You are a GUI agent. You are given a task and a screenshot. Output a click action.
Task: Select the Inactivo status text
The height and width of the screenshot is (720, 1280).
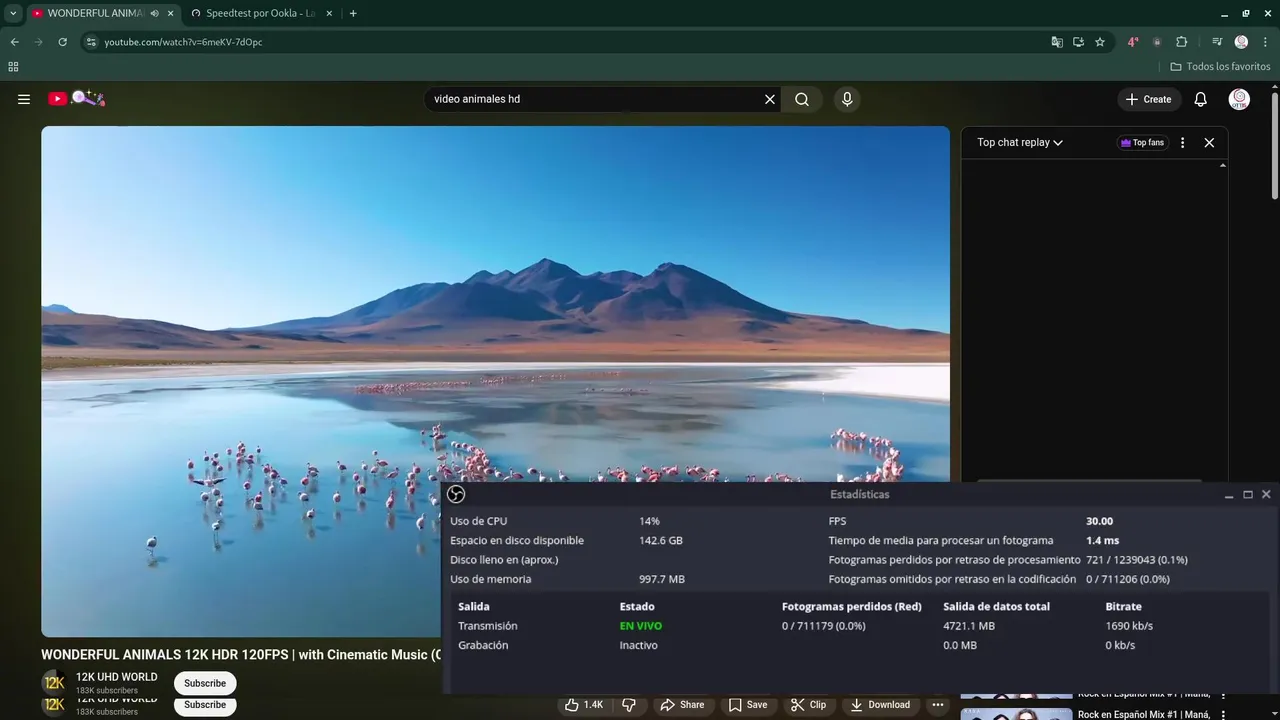tap(638, 645)
